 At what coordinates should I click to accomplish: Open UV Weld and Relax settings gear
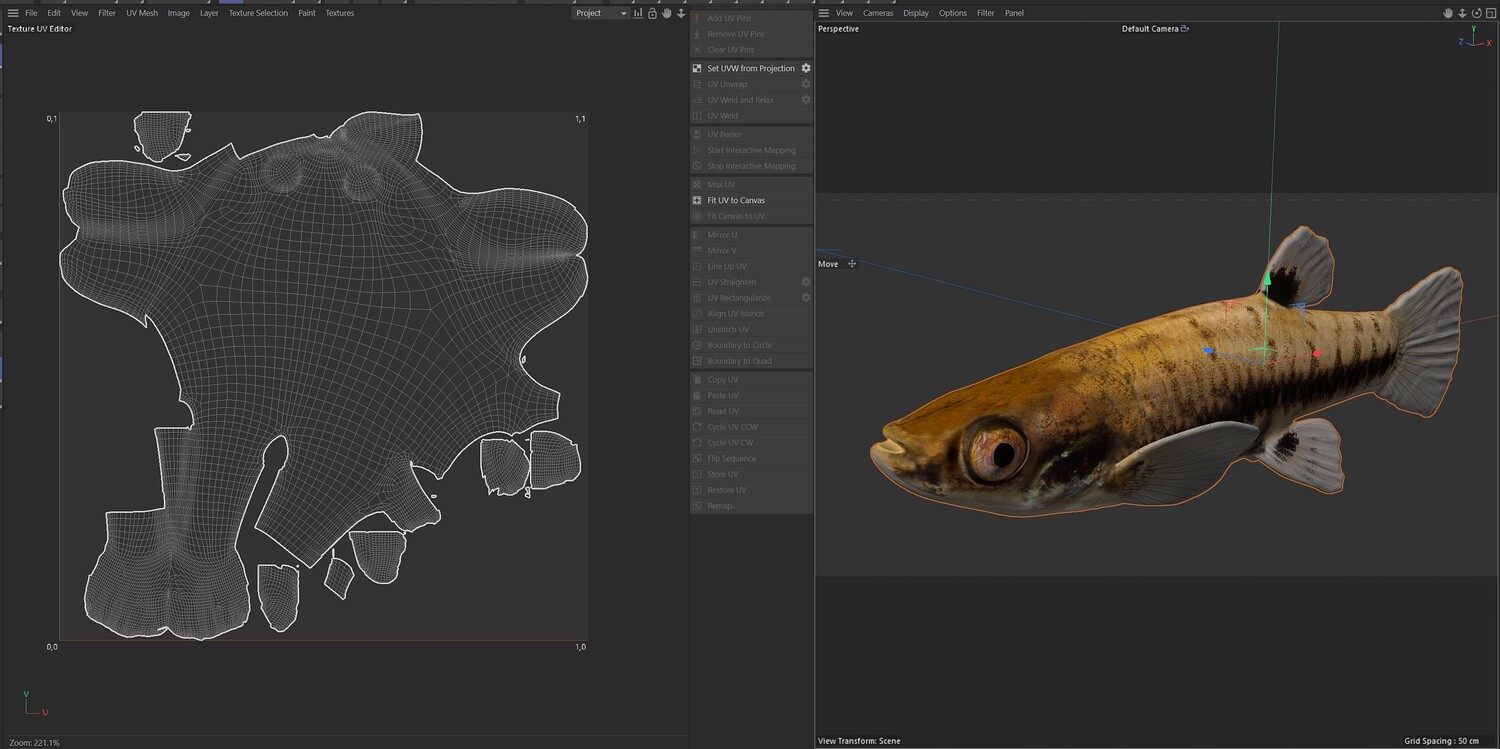(x=806, y=100)
